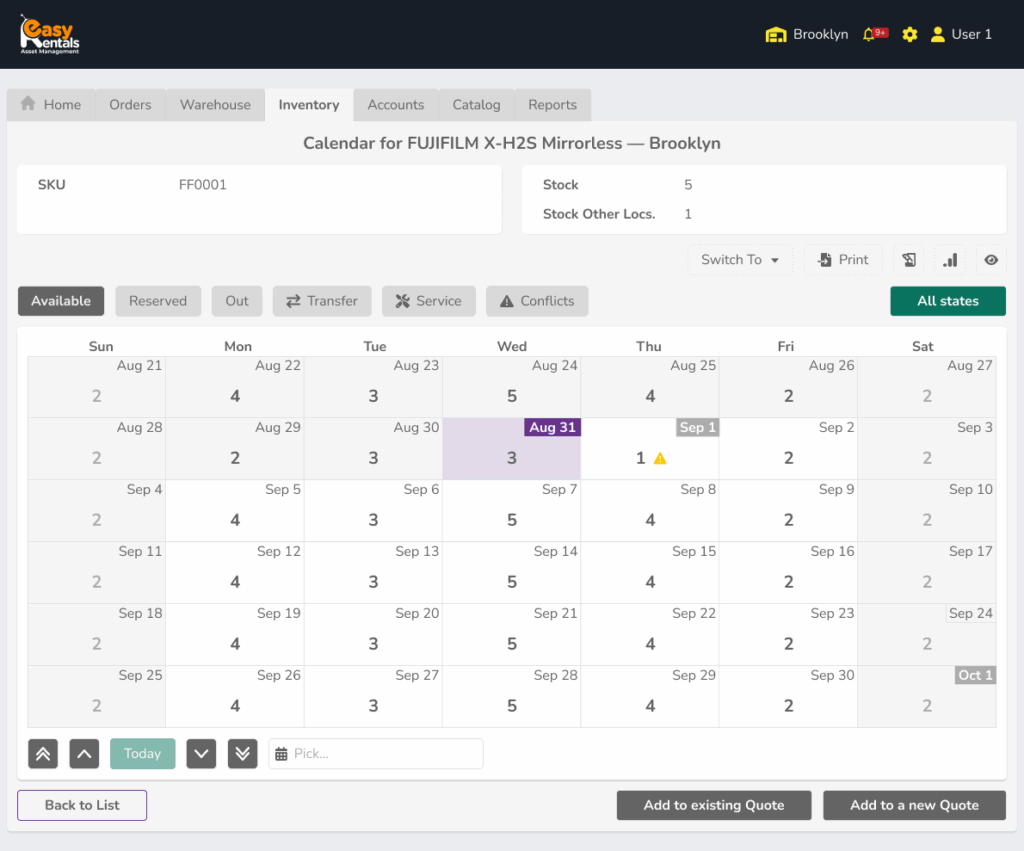Select the Sep 24 calendar cell
Screen dimensions: 1024x851
tap(927, 635)
